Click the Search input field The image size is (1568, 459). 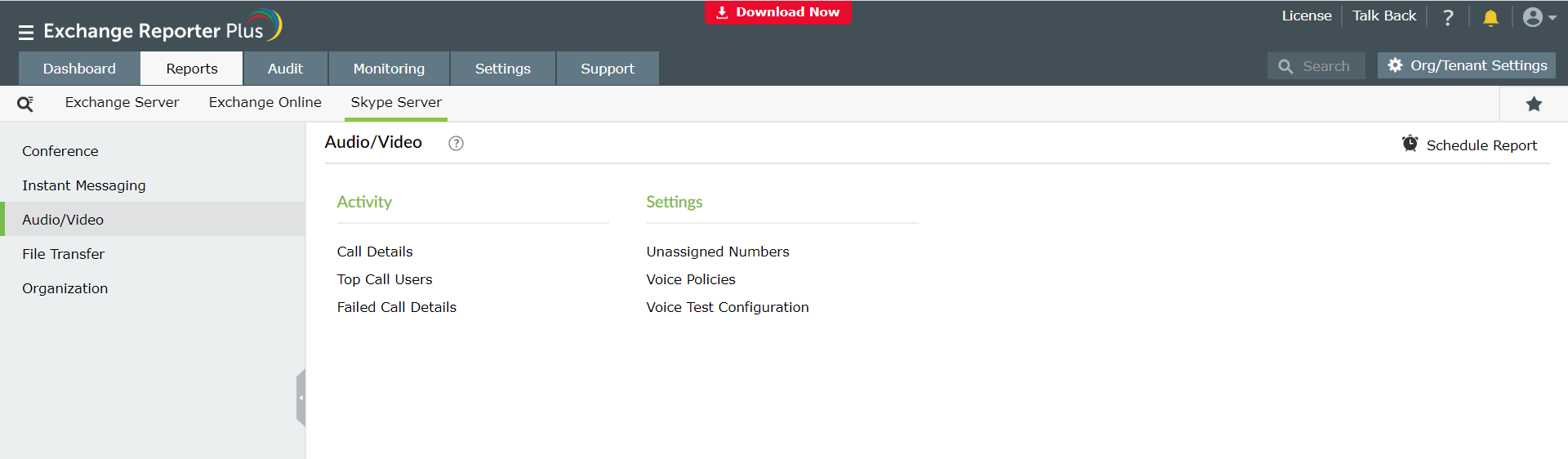[x=1316, y=66]
